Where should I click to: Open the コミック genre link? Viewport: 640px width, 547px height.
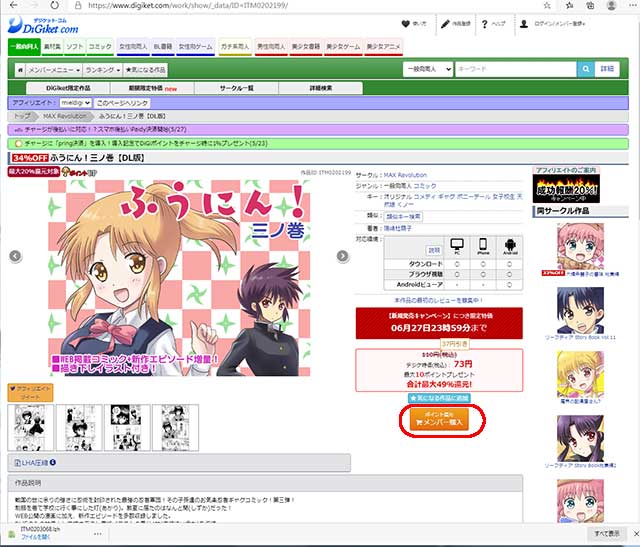tap(425, 186)
